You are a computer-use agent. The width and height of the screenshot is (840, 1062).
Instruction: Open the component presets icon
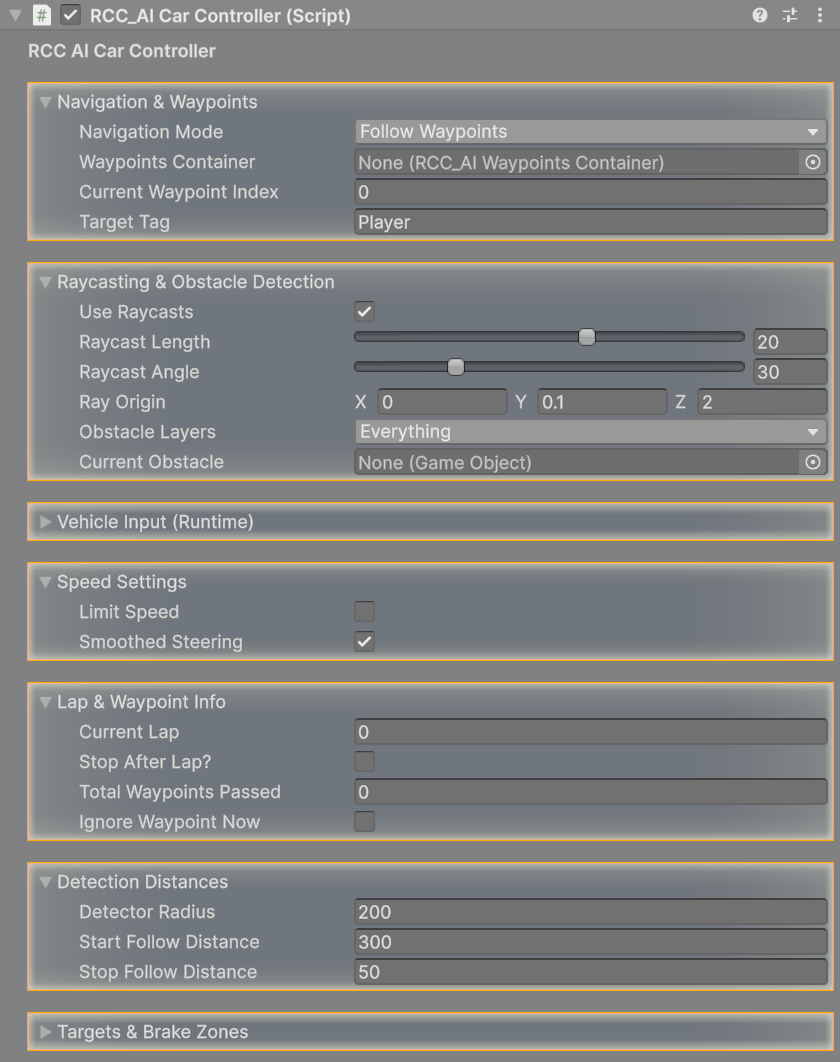coord(790,15)
